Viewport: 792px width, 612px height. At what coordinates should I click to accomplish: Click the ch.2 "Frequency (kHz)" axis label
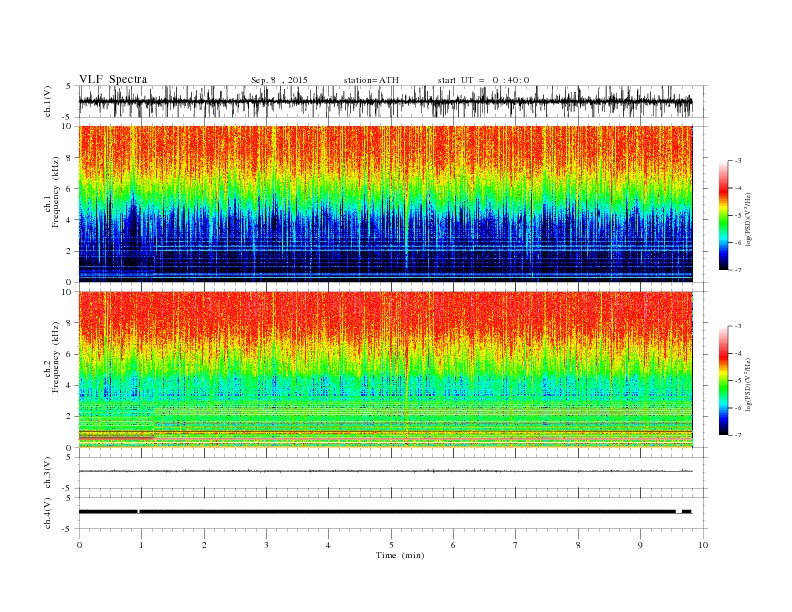tap(55, 356)
